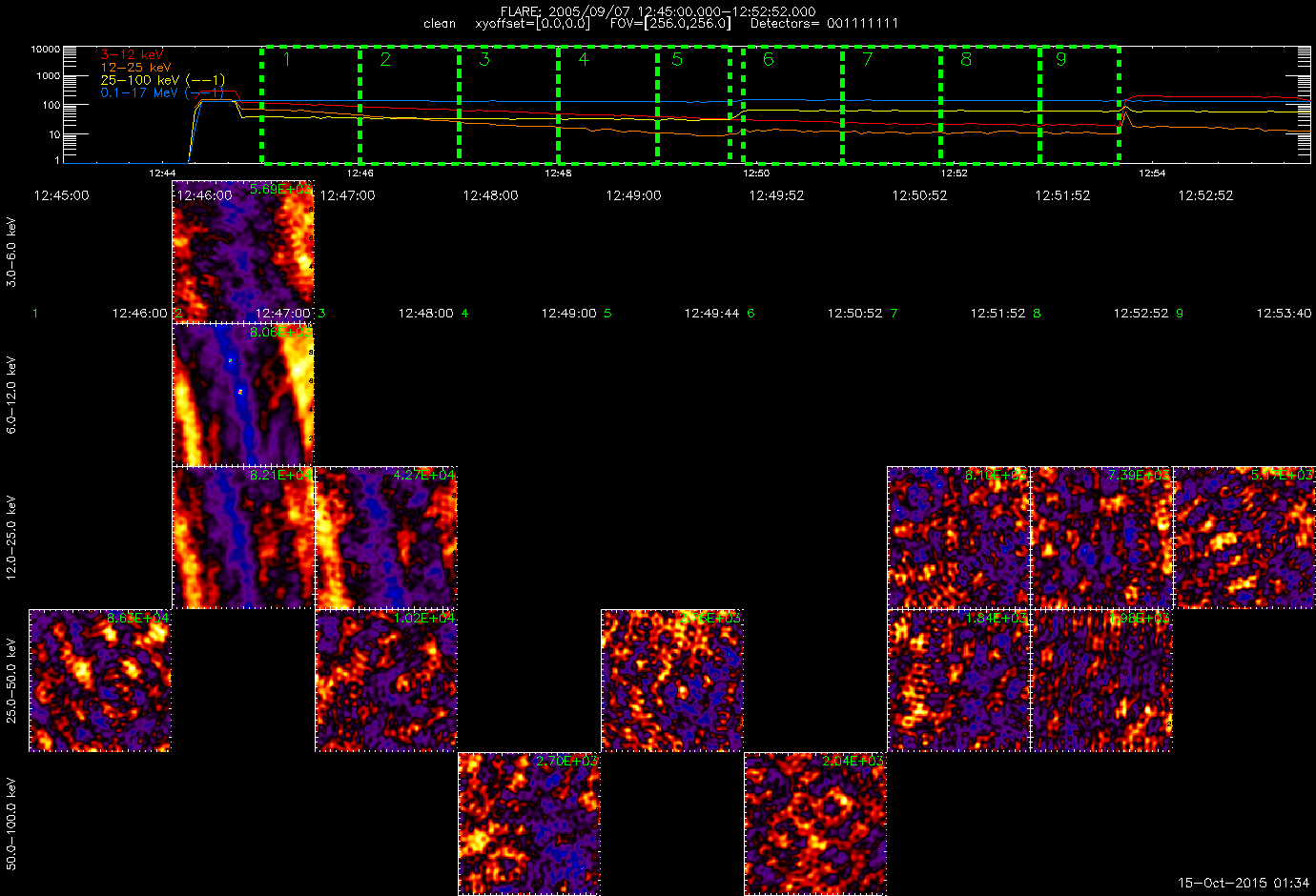
Task: Click the Detectors= 001111111 text
Action: click(824, 23)
